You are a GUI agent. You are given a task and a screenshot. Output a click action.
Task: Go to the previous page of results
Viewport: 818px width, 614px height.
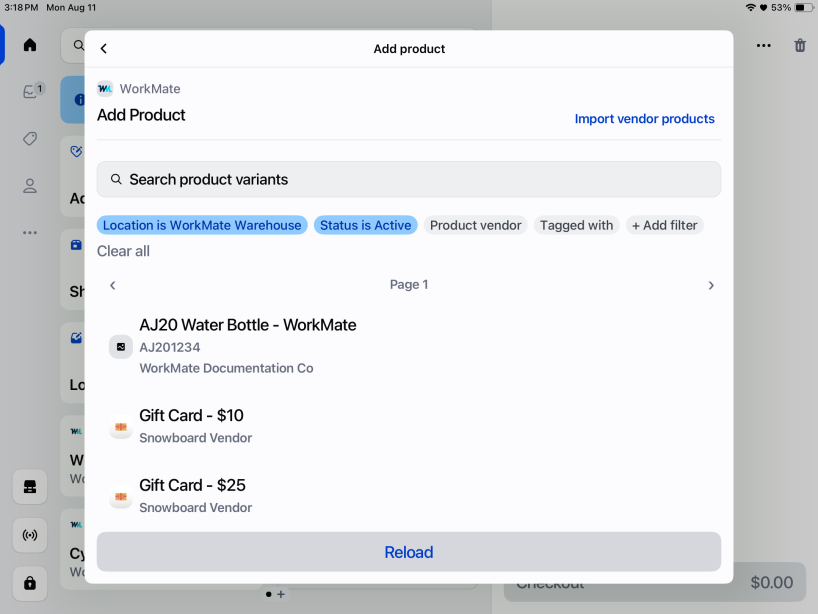(113, 285)
